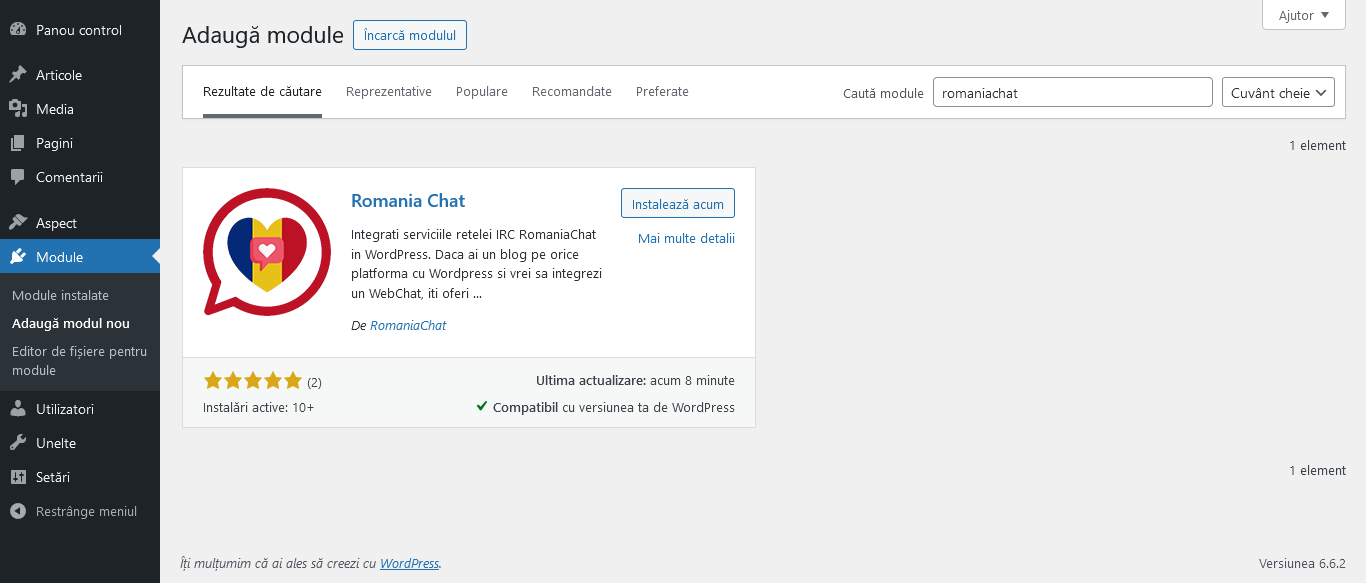Focus the Caută module search field

[1073, 93]
